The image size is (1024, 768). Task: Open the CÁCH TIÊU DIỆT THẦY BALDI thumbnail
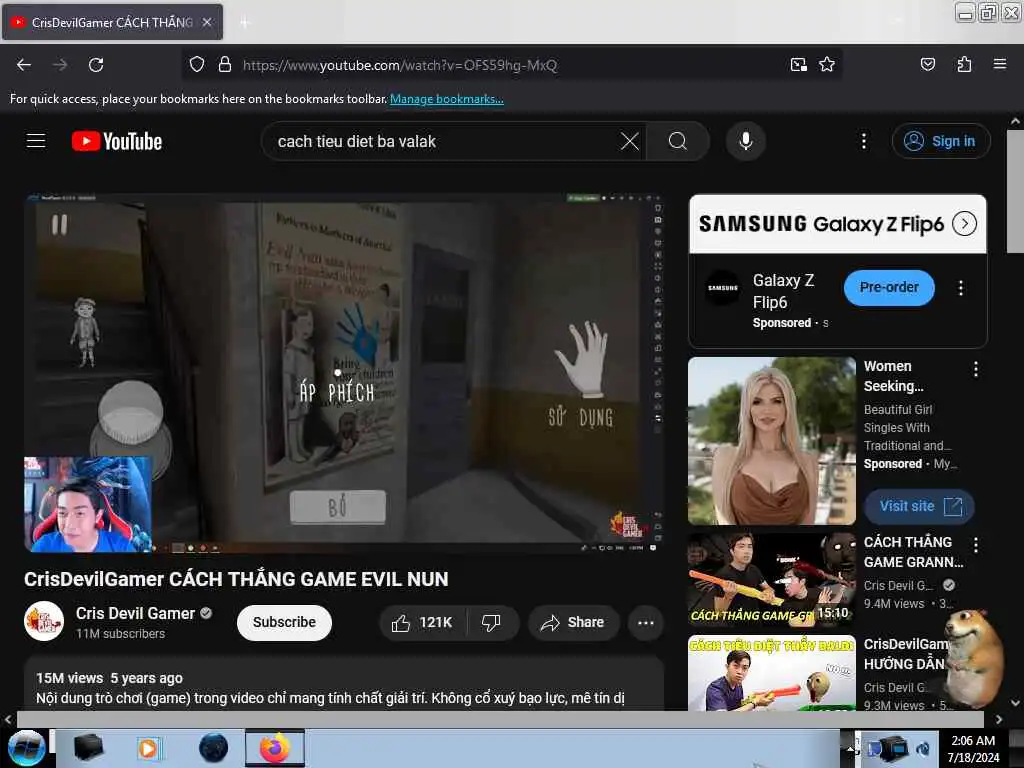click(772, 673)
